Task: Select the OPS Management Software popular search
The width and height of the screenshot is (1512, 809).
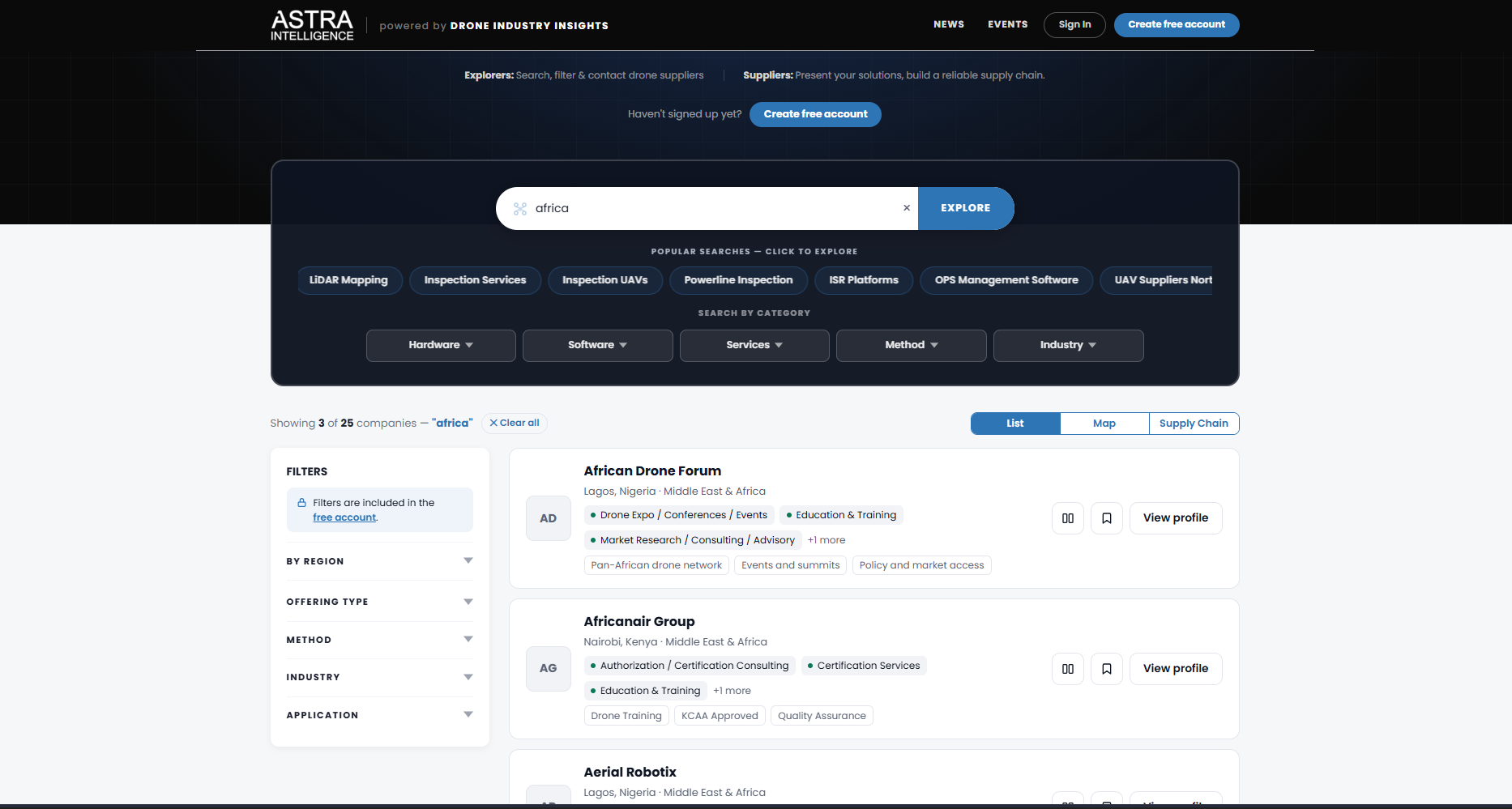Action: pyautogui.click(x=1006, y=280)
